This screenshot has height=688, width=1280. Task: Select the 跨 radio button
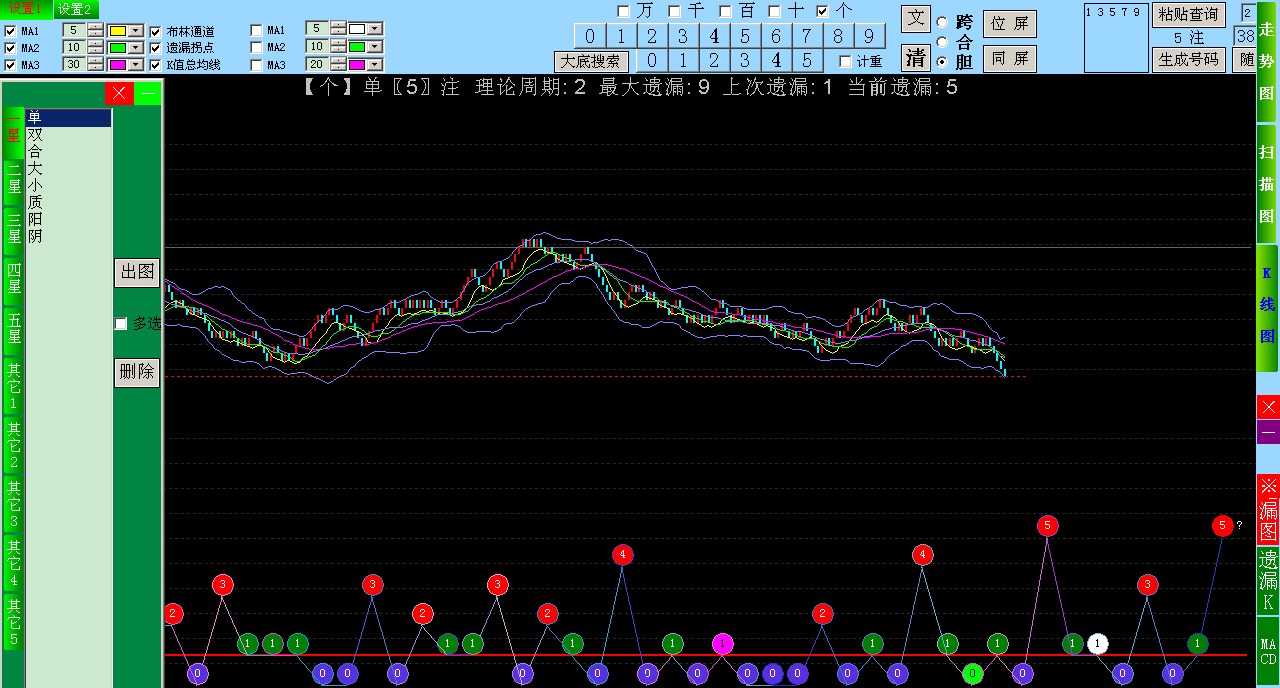(942, 22)
